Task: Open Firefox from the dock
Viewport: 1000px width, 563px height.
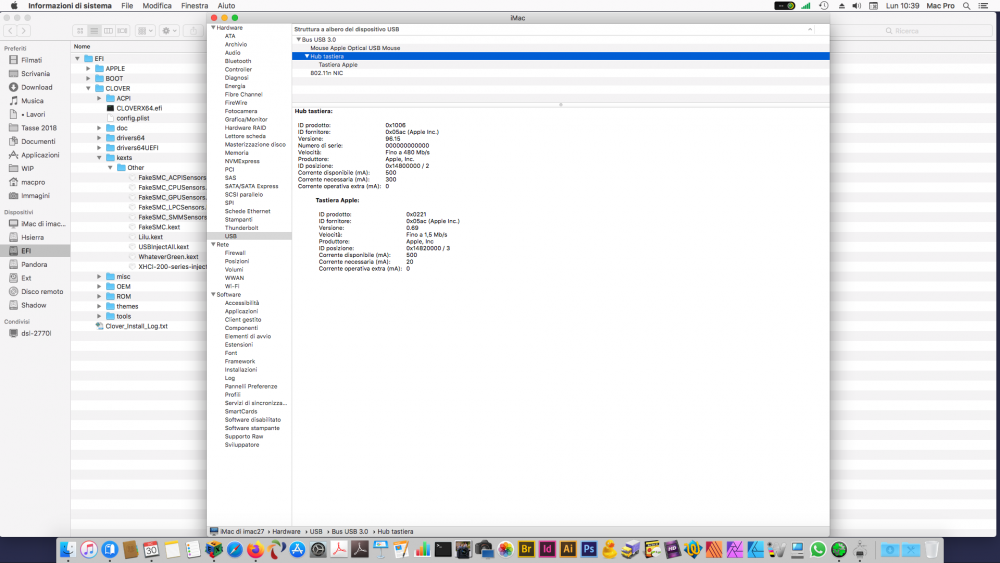Action: click(255, 550)
